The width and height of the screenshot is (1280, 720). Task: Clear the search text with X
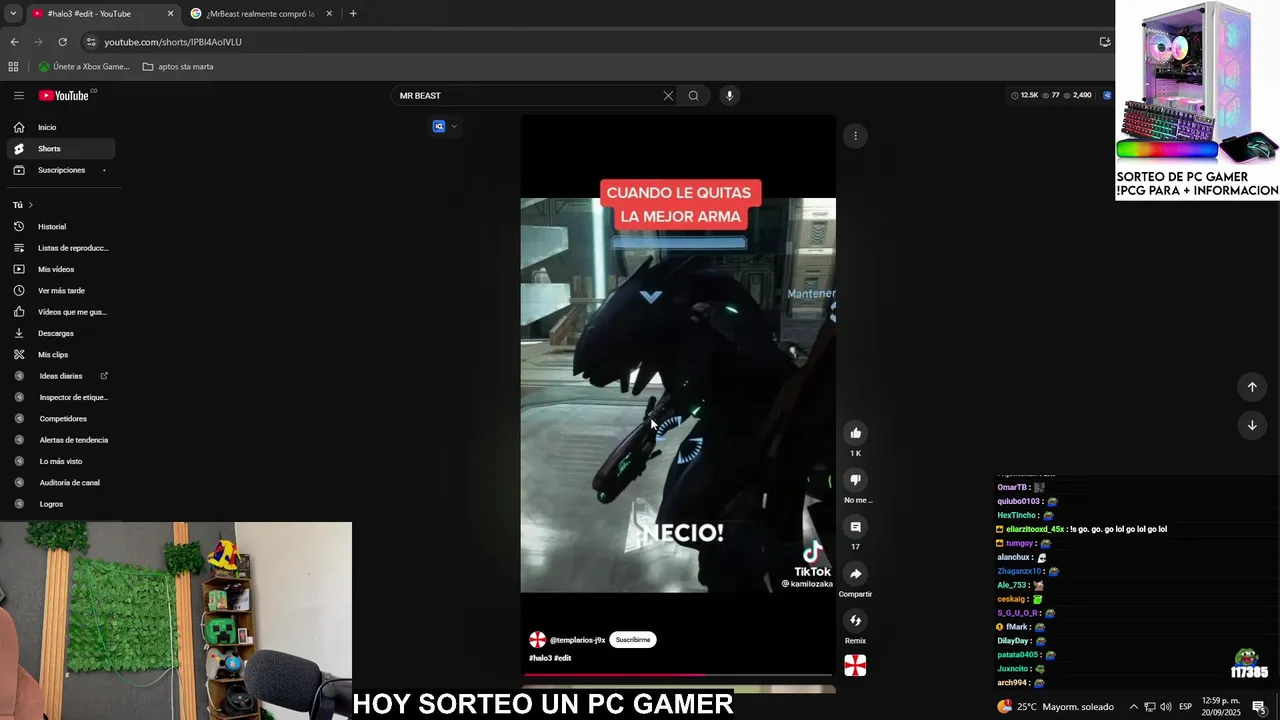668,96
